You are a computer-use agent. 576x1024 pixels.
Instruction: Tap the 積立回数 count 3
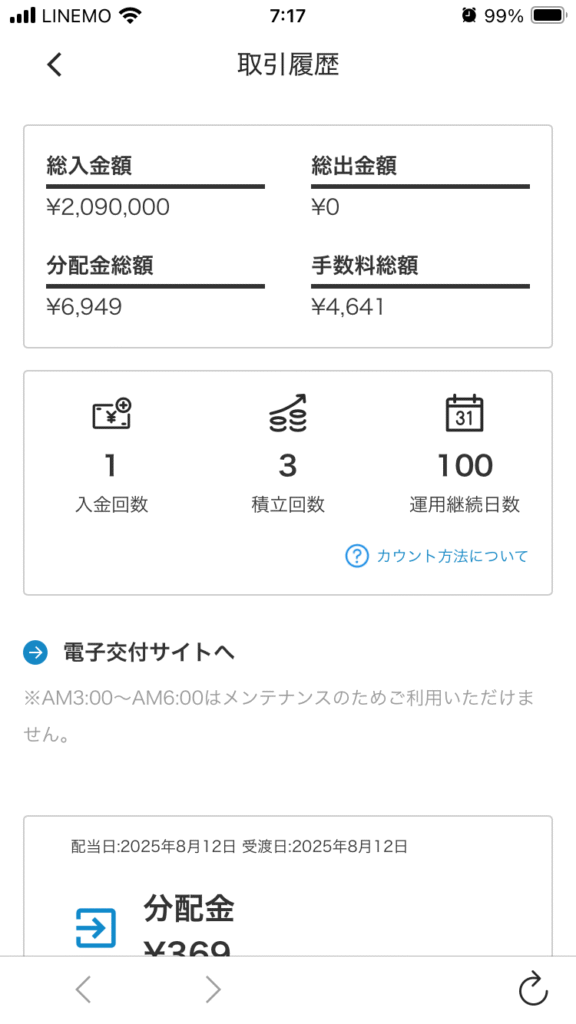coord(288,466)
